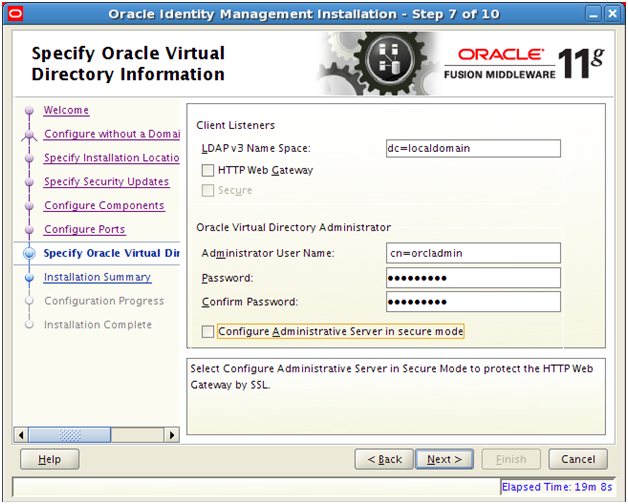Click the horizontal scrollbar thumb in step list
The height and width of the screenshot is (504, 628).
tap(70, 435)
